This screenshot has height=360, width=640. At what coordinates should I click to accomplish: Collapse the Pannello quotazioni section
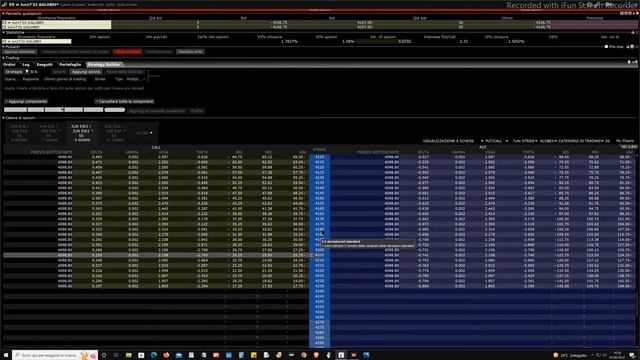4,13
